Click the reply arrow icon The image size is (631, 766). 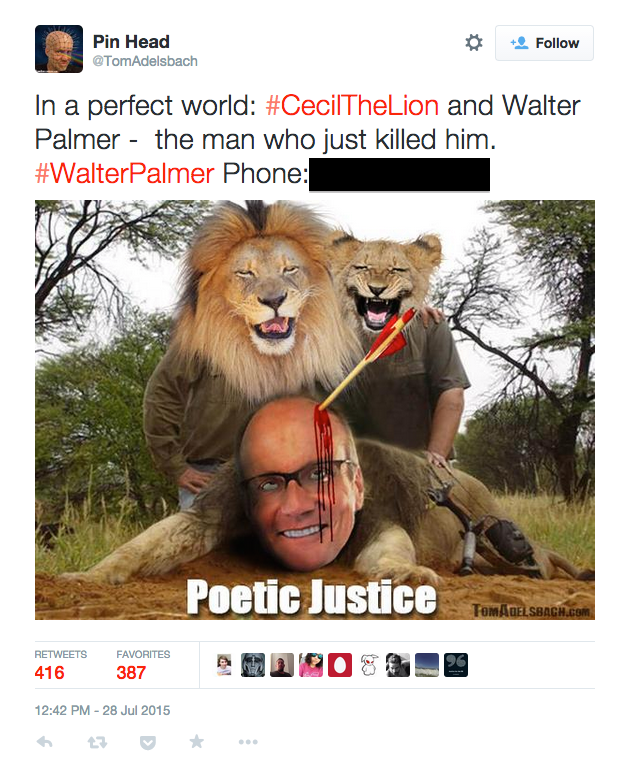coord(44,742)
